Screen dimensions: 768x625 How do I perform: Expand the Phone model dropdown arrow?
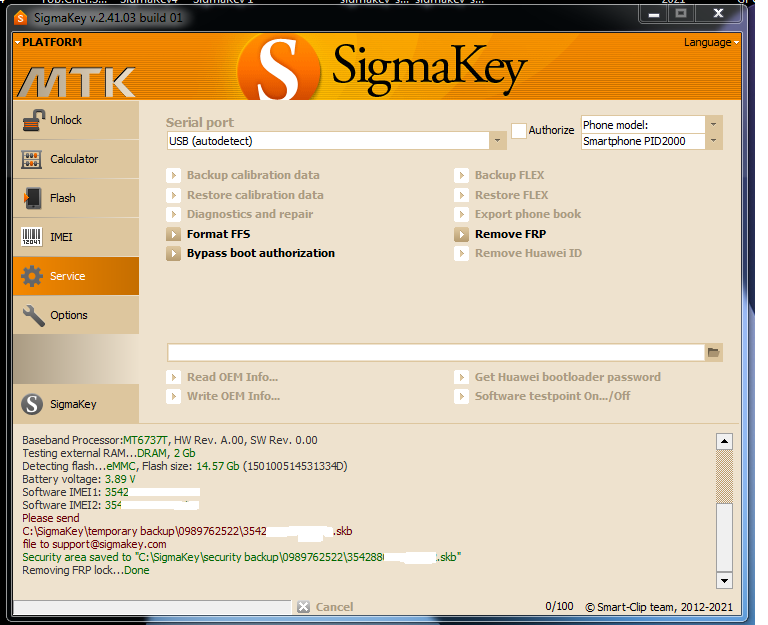click(x=713, y=125)
